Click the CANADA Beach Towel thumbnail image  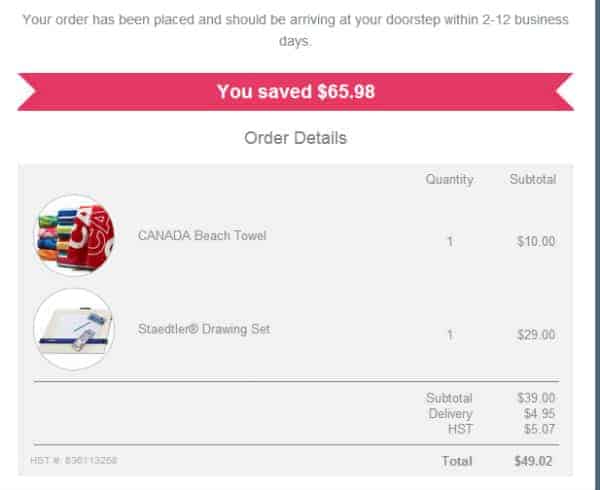click(x=74, y=235)
